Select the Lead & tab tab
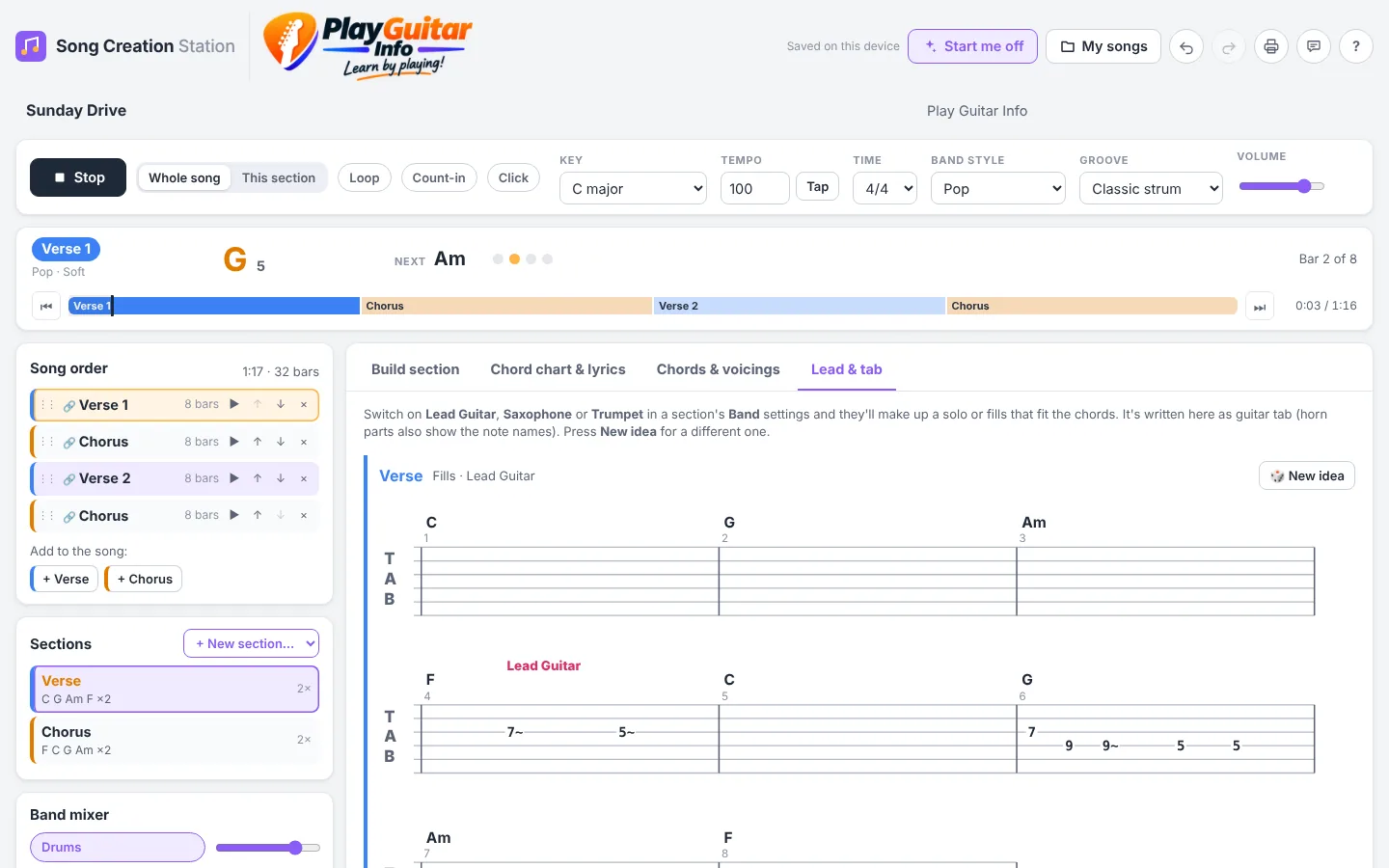Image resolution: width=1389 pixels, height=868 pixels. (847, 369)
